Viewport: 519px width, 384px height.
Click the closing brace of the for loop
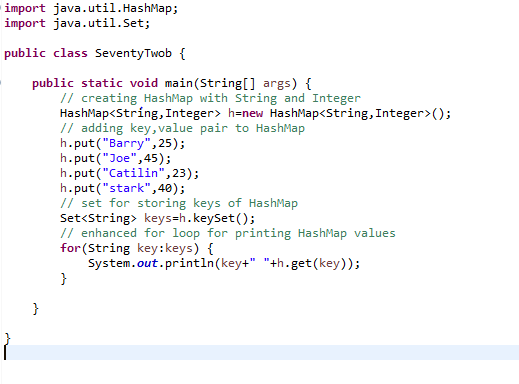coord(63,278)
